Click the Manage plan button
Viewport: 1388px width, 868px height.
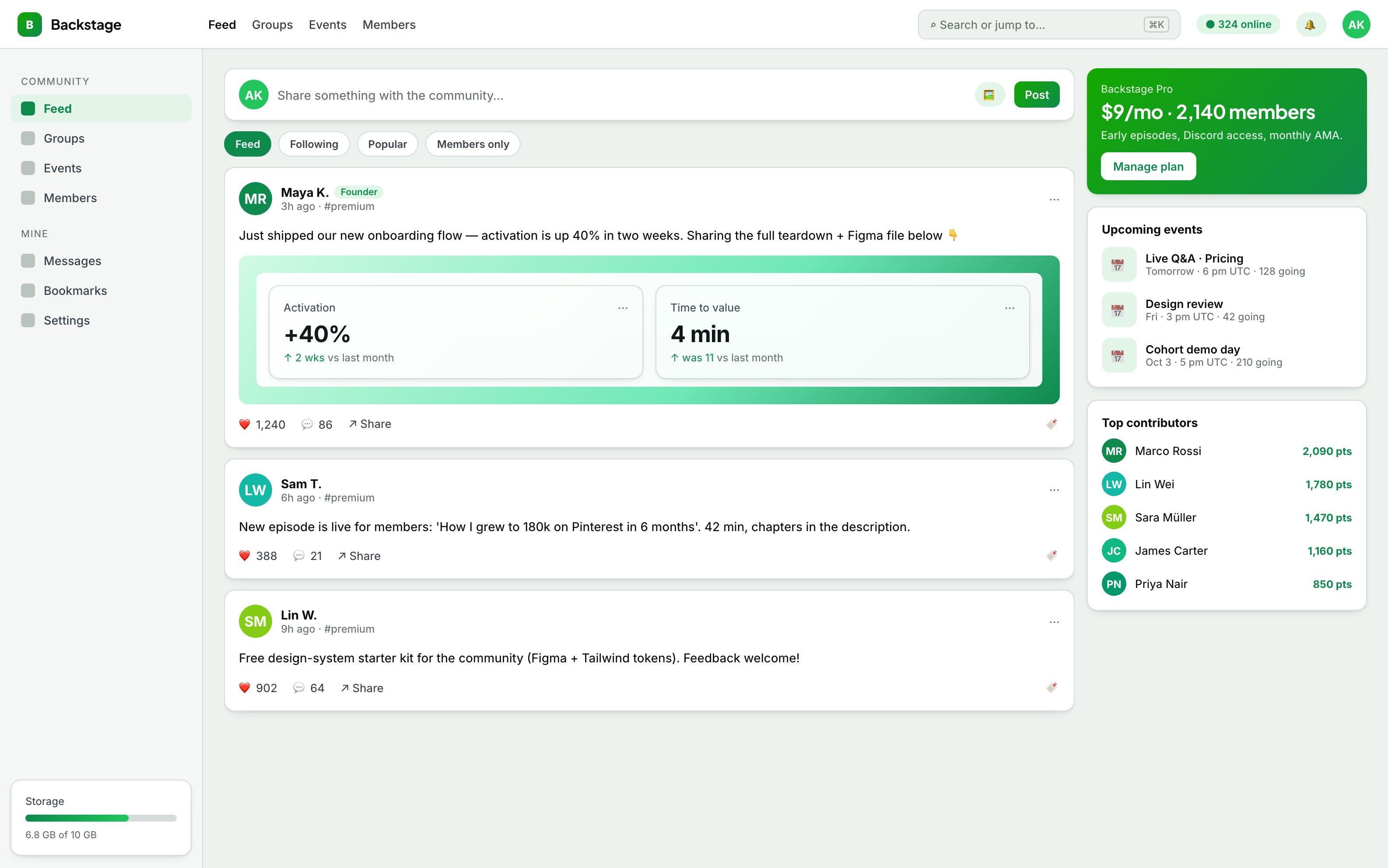click(x=1148, y=167)
